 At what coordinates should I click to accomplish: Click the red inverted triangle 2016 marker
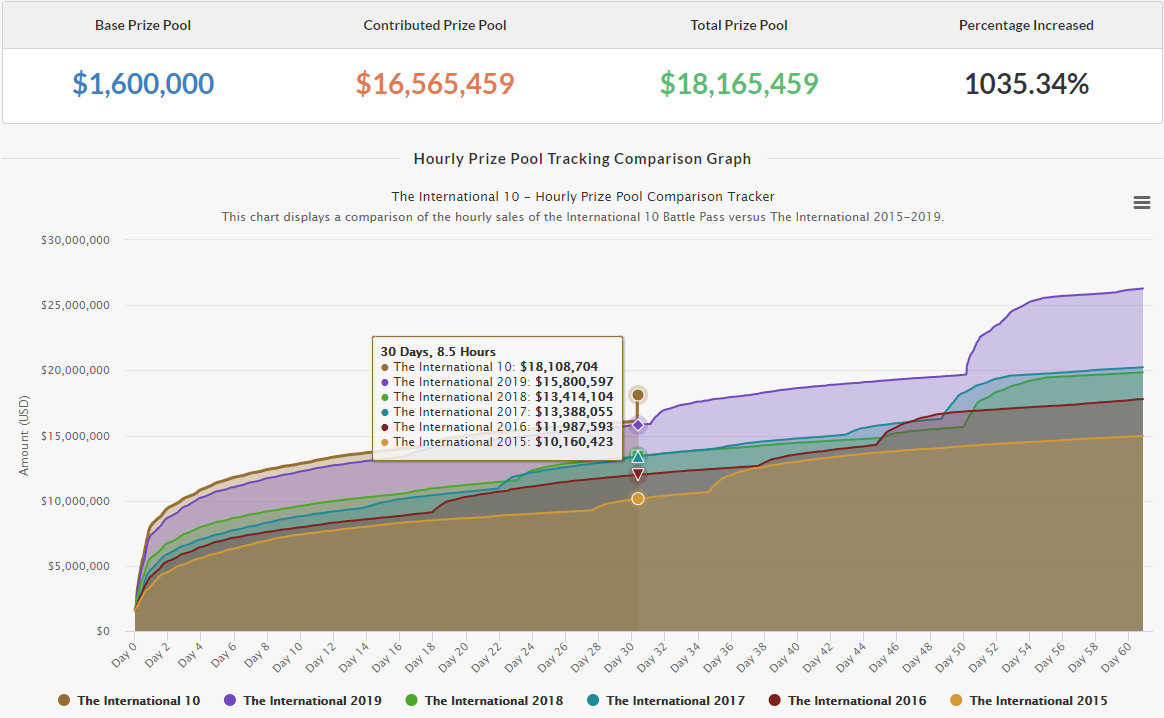pos(638,474)
